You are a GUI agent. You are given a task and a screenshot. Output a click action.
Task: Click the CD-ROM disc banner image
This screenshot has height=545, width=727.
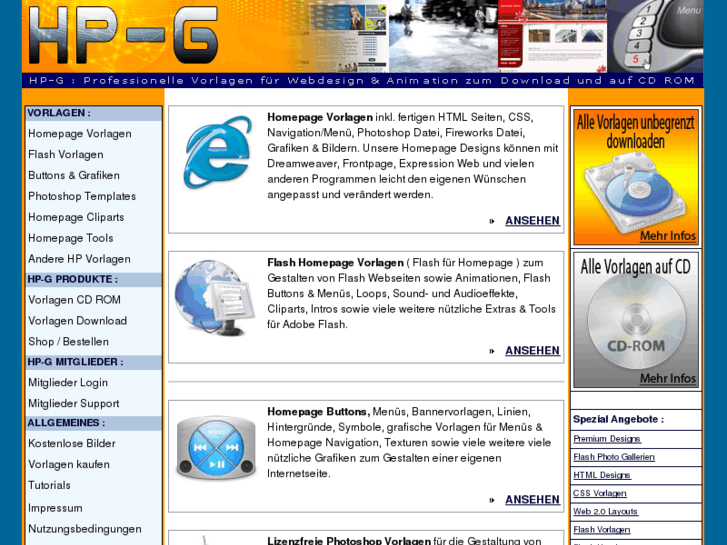point(636,321)
